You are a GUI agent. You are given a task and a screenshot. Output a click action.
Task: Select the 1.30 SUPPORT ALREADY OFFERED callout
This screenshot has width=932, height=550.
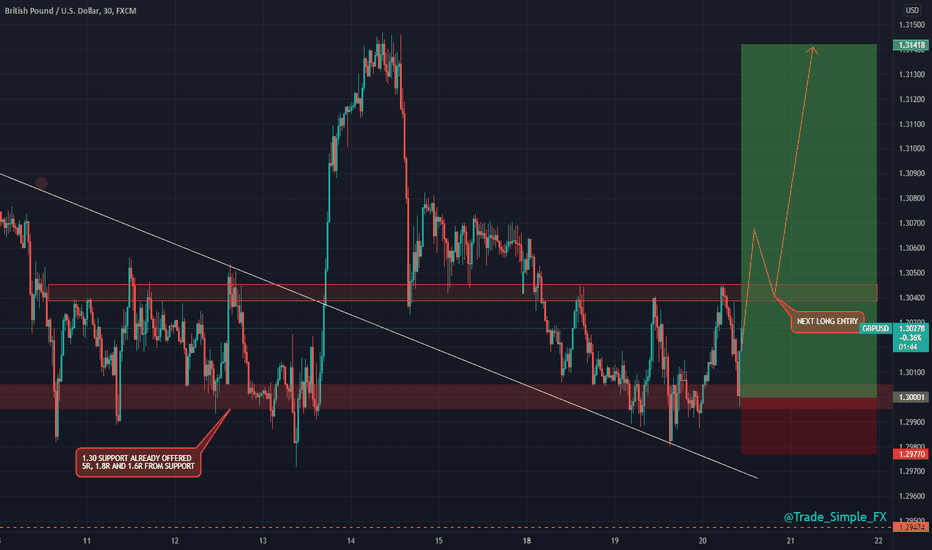pyautogui.click(x=138, y=462)
